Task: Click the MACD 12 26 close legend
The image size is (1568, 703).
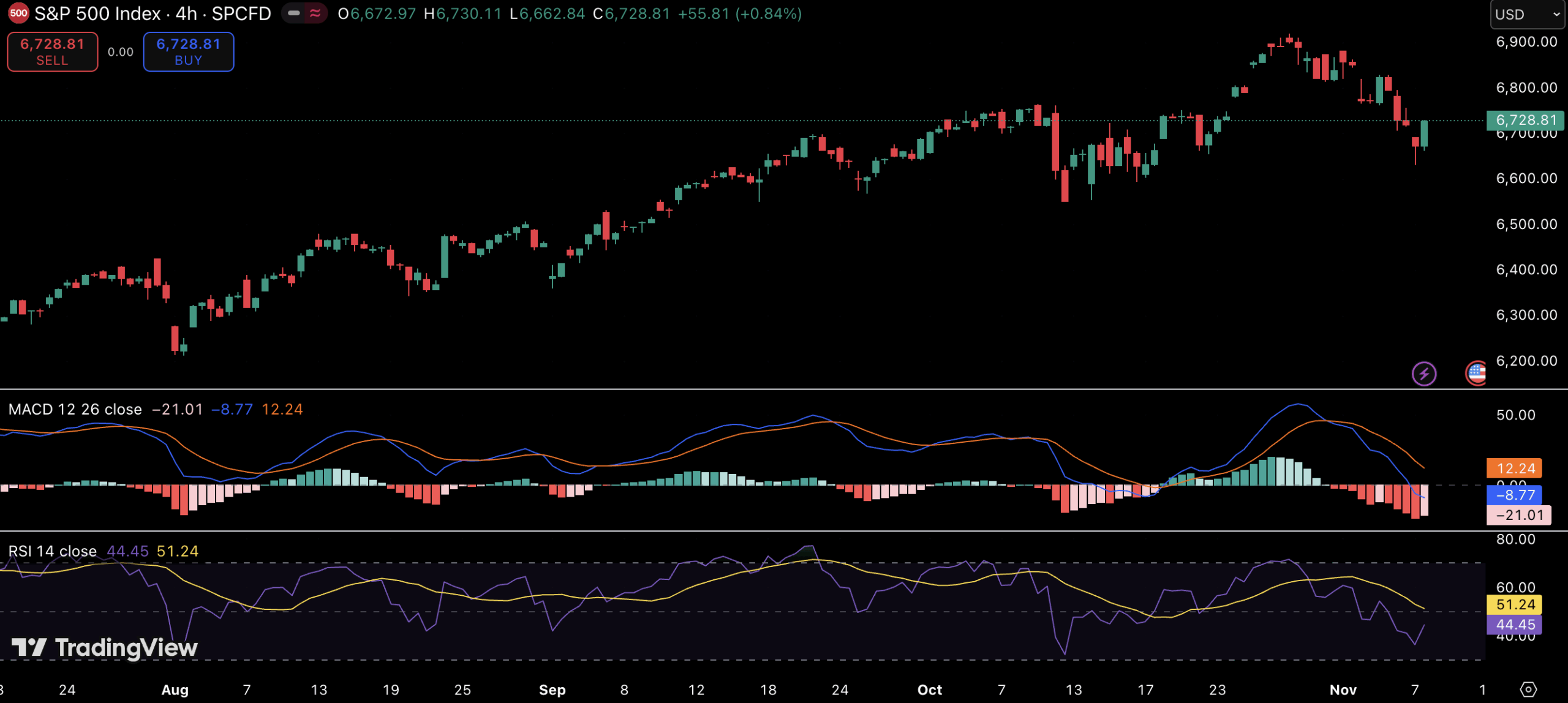Action: coord(75,409)
